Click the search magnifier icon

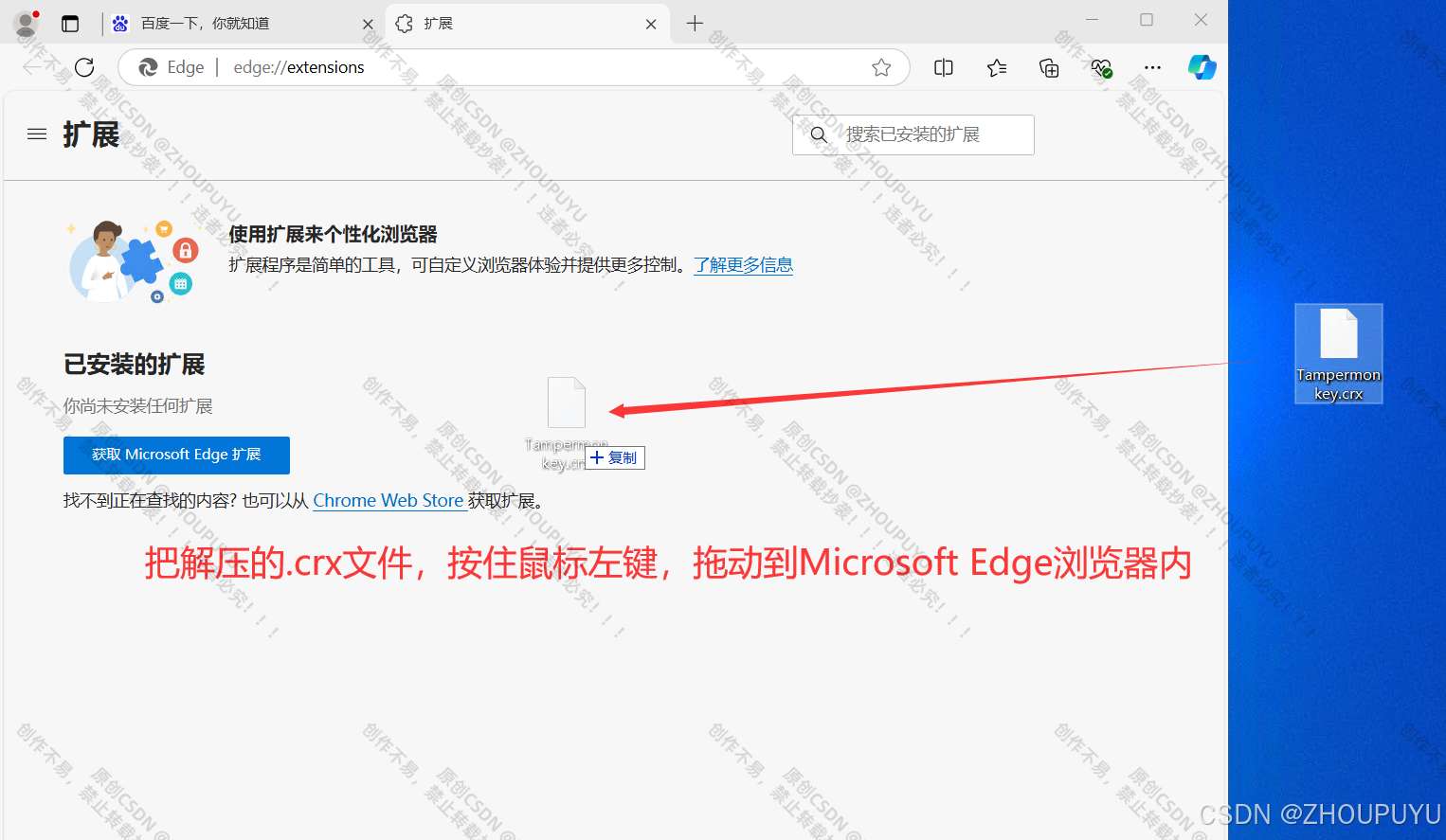(x=819, y=134)
